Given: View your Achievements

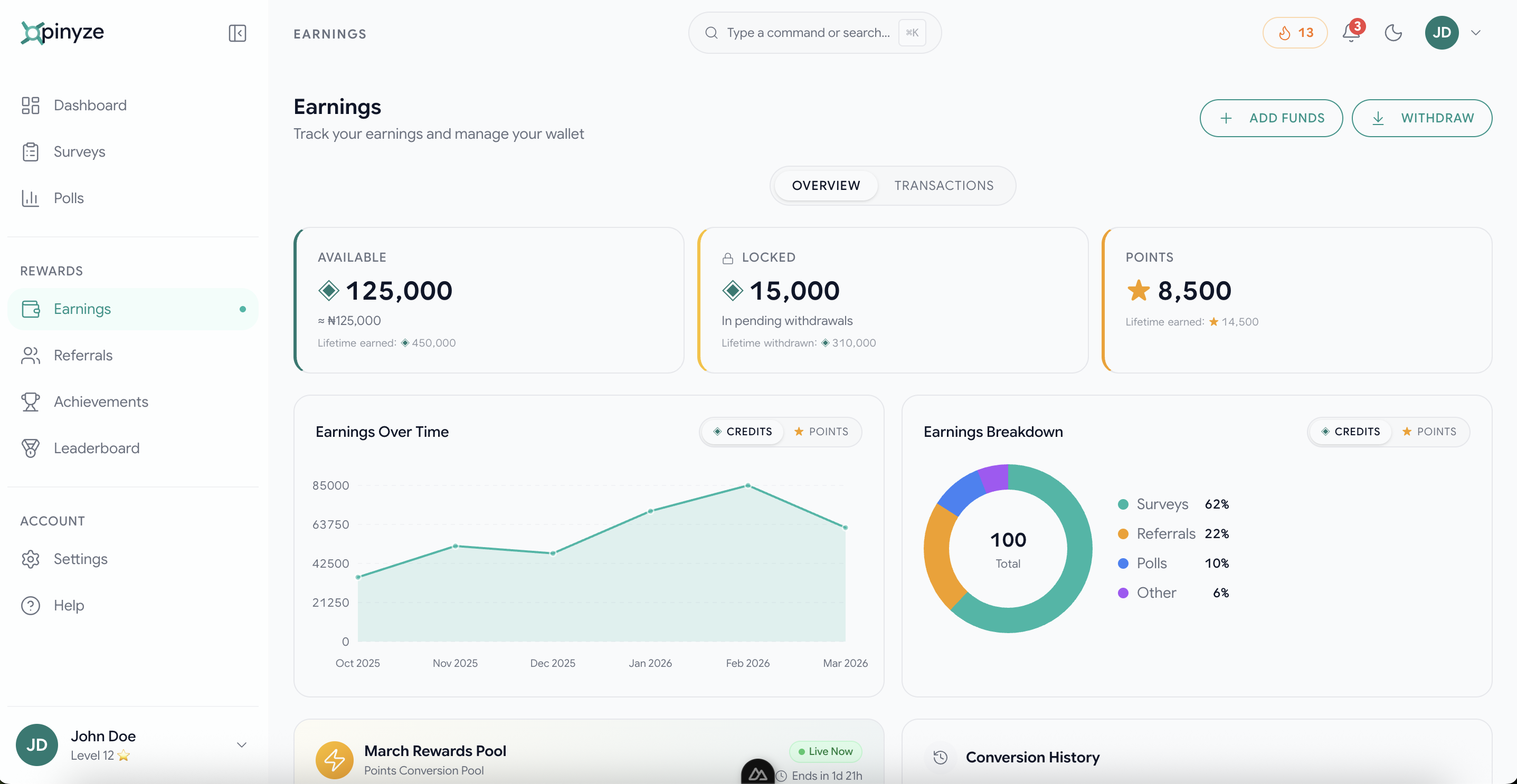Looking at the screenshot, I should click(101, 401).
